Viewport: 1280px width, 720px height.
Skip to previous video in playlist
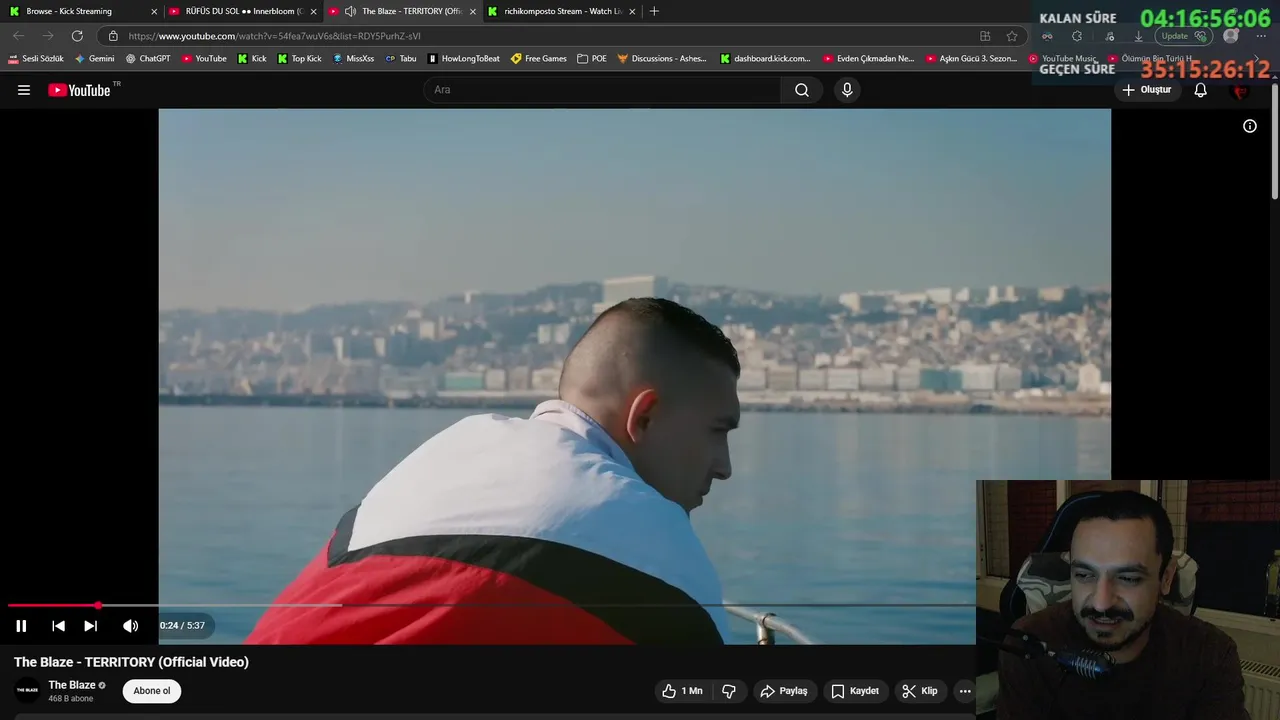point(58,626)
